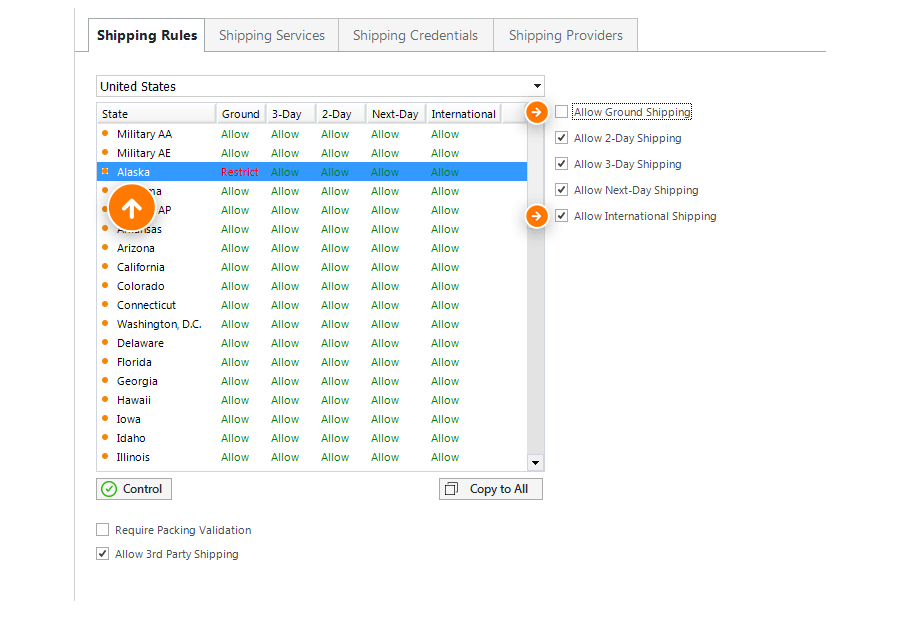
Task: Click the Ground column header
Action: (240, 114)
